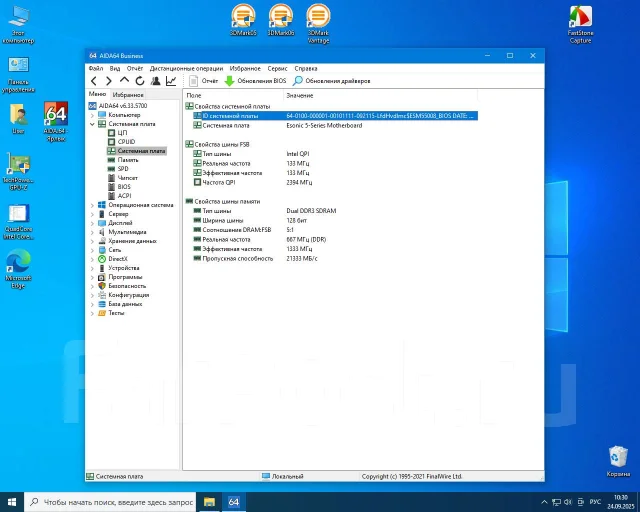
Task: Open the Файл menu
Action: (x=96, y=69)
